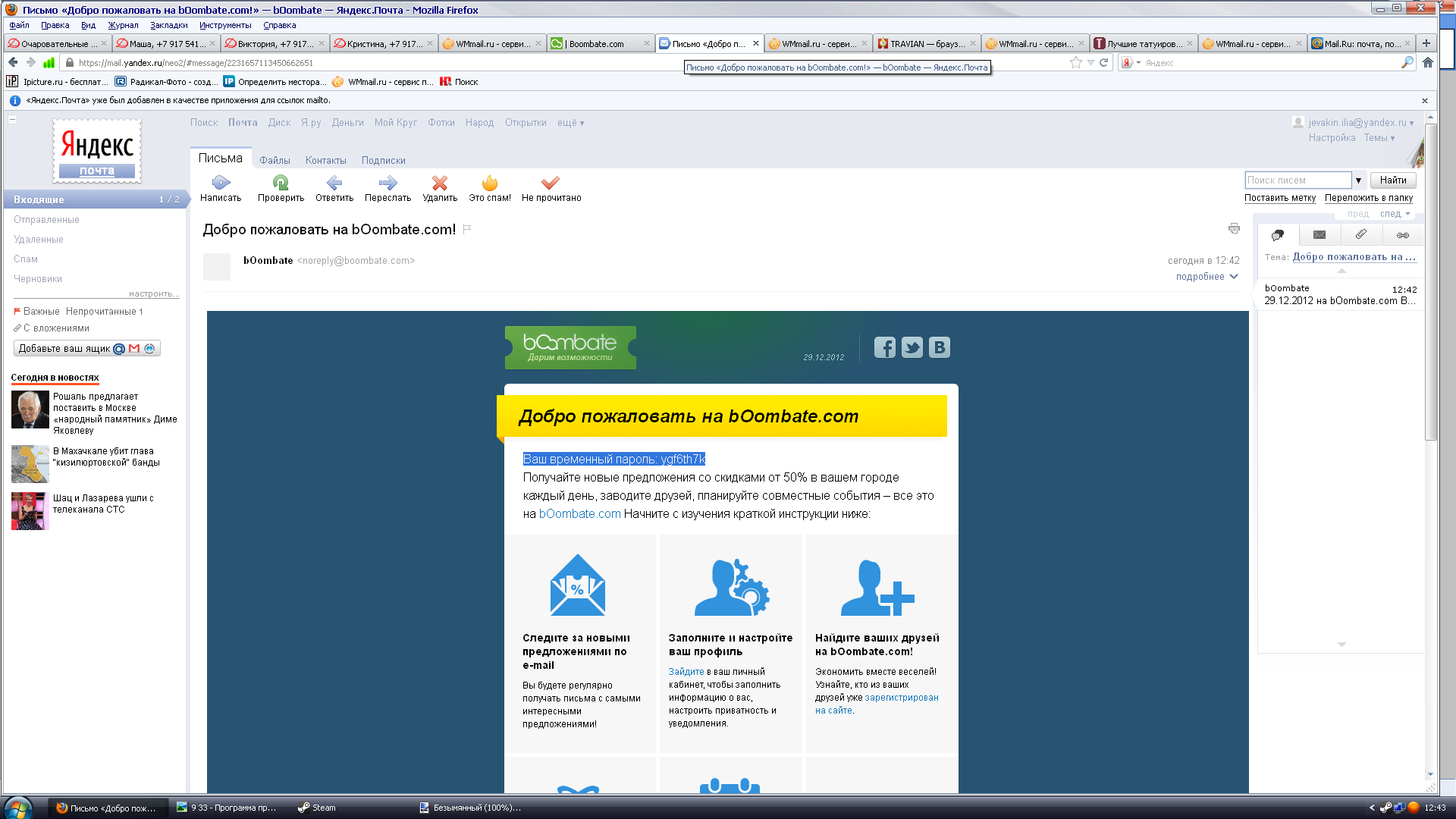
Task: Open the Закладки menu in Firefox
Action: click(x=168, y=25)
